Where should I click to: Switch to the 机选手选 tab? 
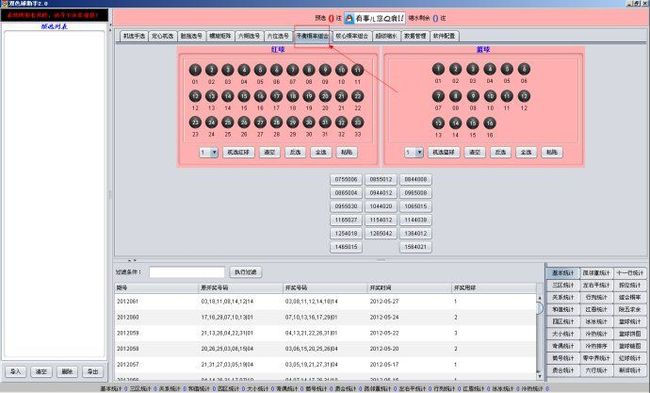(x=134, y=36)
